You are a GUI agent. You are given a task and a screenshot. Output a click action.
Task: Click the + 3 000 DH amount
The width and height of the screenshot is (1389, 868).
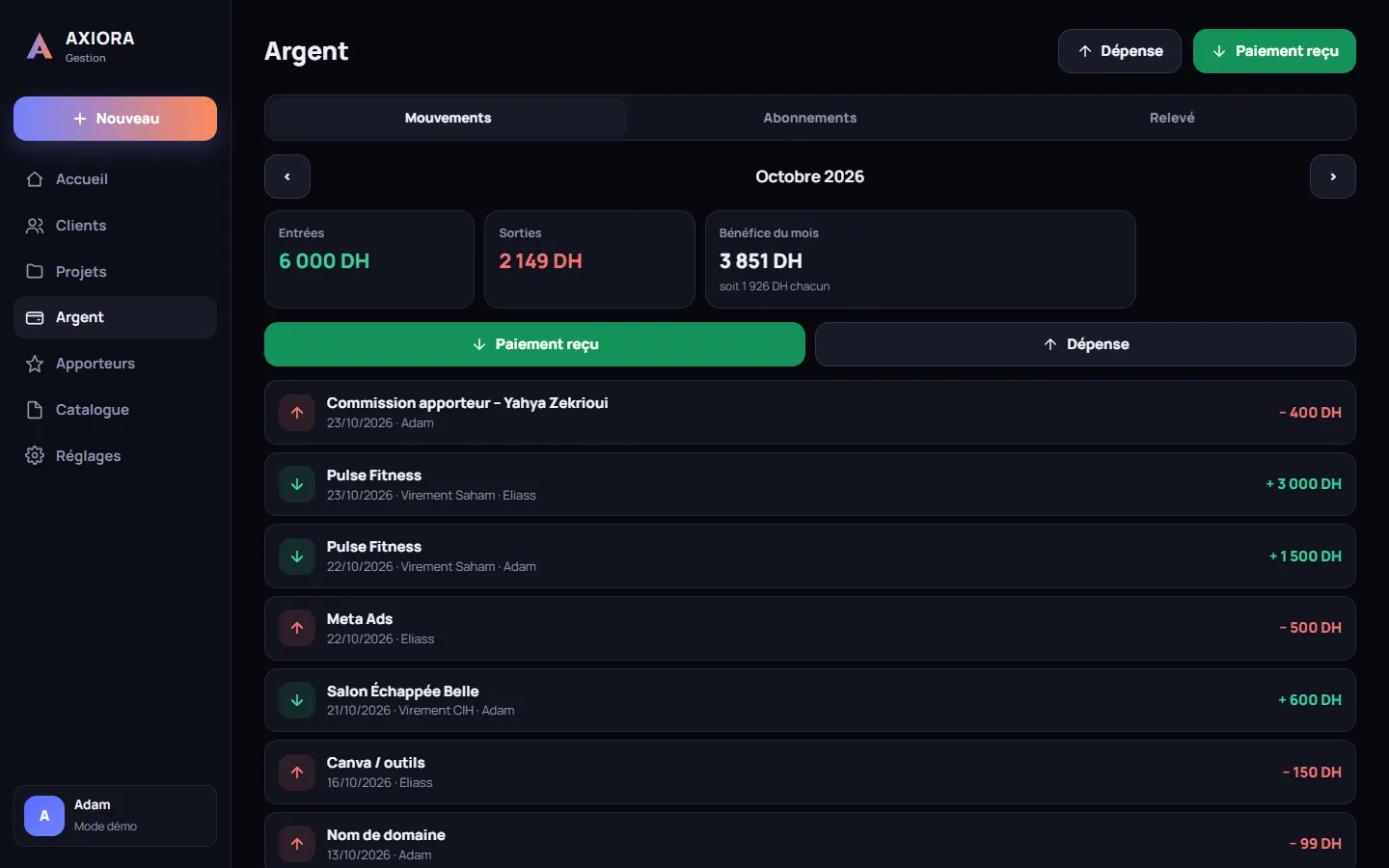pyautogui.click(x=1303, y=484)
